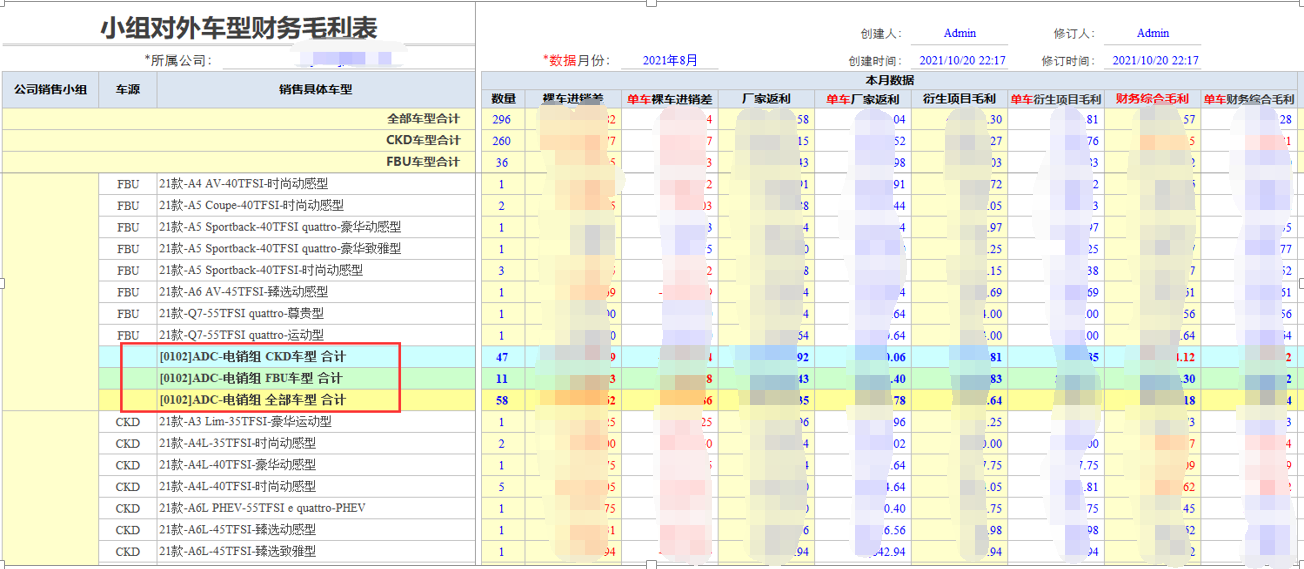Click [0102]ADC-电销组 FBU车型 合计 row

coord(251,378)
